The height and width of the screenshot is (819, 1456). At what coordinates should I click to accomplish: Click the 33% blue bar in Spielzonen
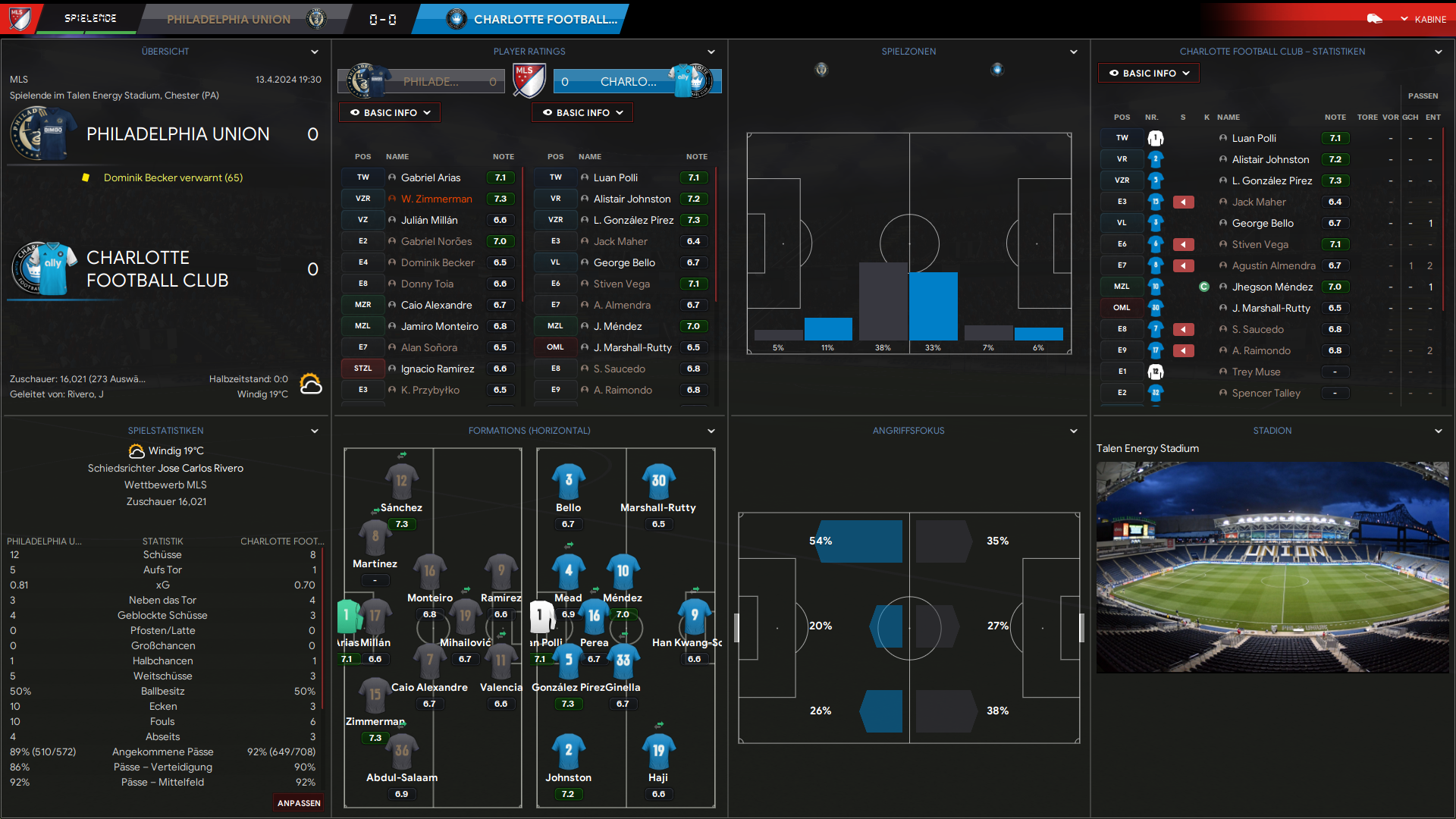coord(933,306)
